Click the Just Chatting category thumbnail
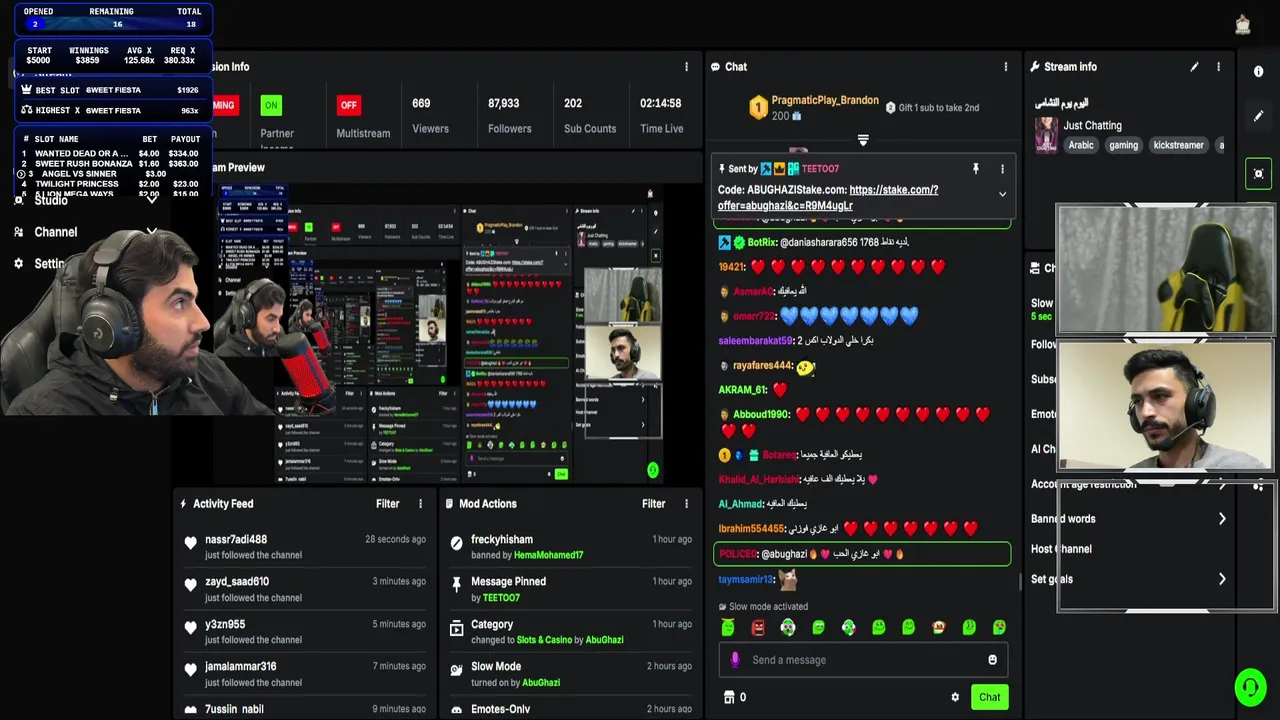 pos(1046,135)
